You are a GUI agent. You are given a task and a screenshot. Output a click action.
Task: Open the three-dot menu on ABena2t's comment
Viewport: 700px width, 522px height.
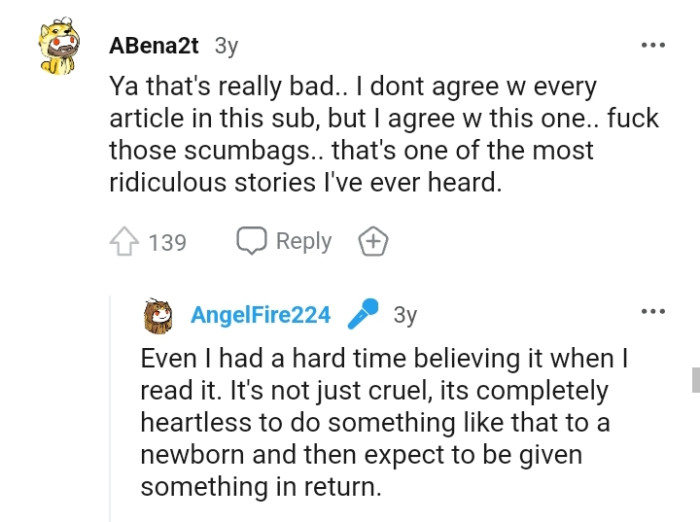653,46
